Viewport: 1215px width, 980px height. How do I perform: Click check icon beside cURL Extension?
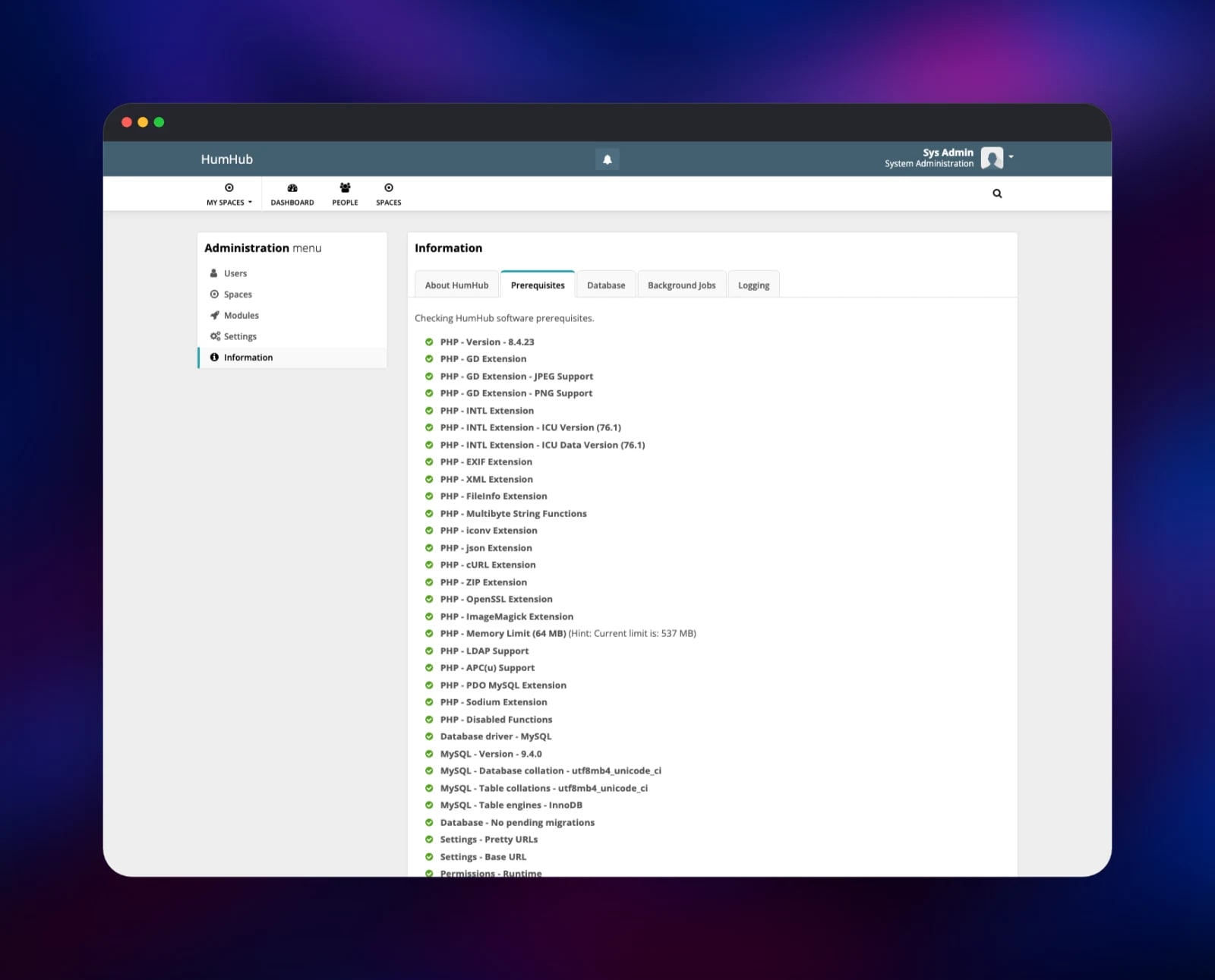point(429,565)
